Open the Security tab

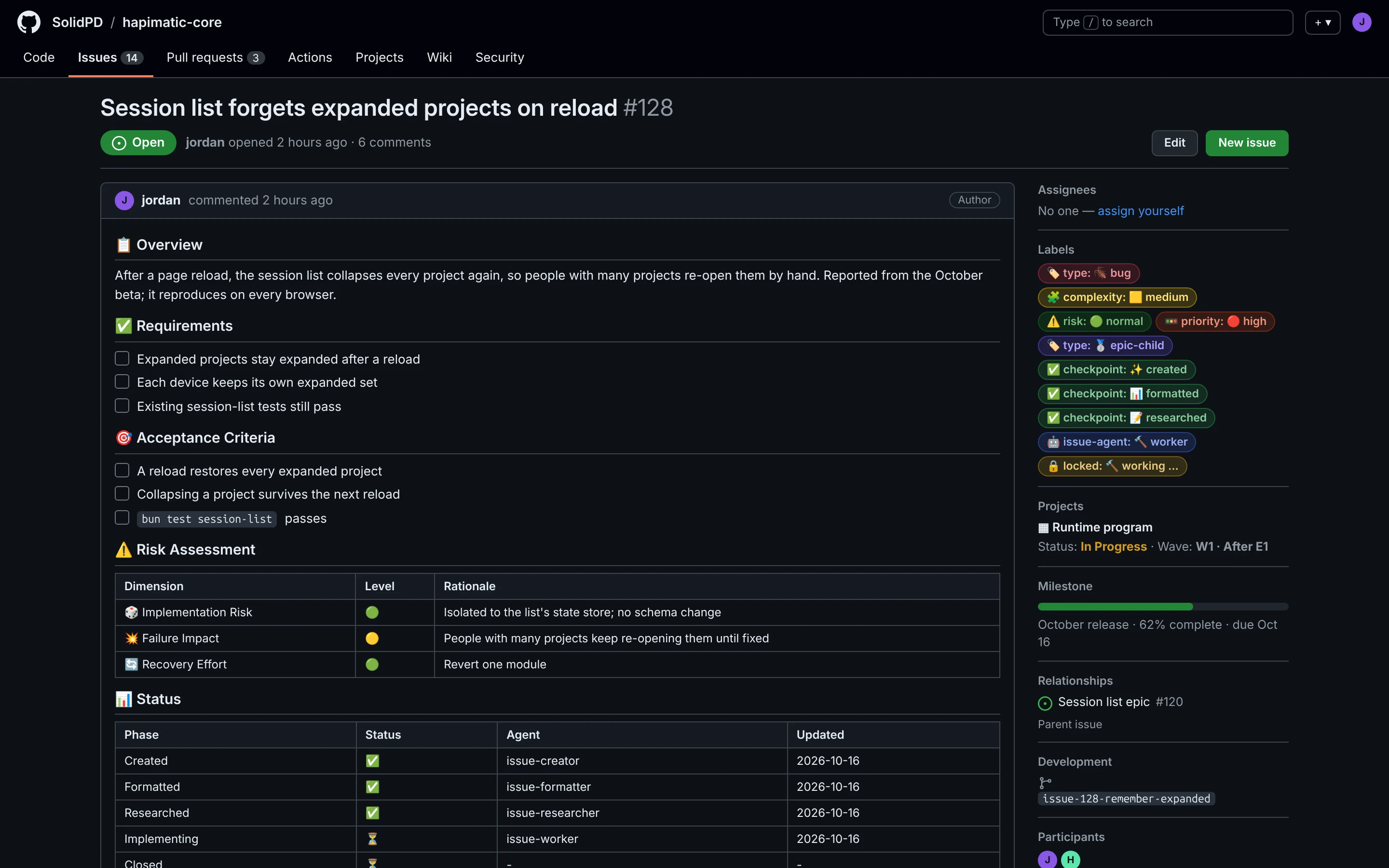499,57
